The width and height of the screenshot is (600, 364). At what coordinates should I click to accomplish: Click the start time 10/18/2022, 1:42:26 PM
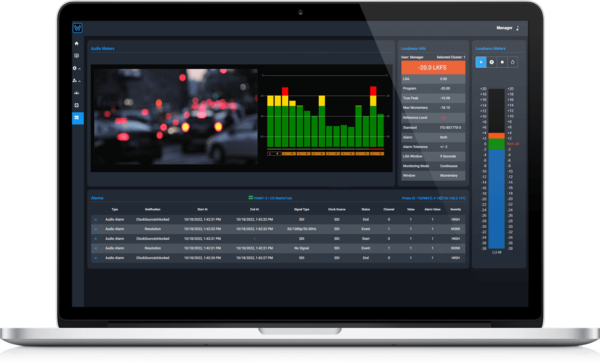[x=202, y=258]
